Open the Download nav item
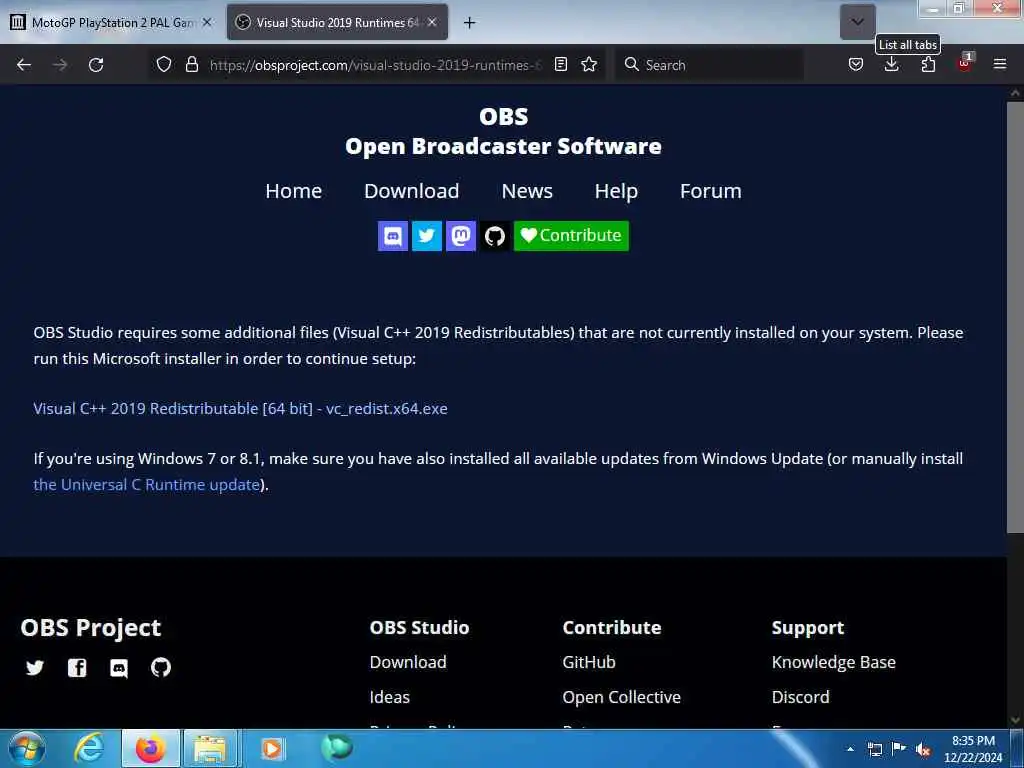The width and height of the screenshot is (1024, 768). coord(411,191)
